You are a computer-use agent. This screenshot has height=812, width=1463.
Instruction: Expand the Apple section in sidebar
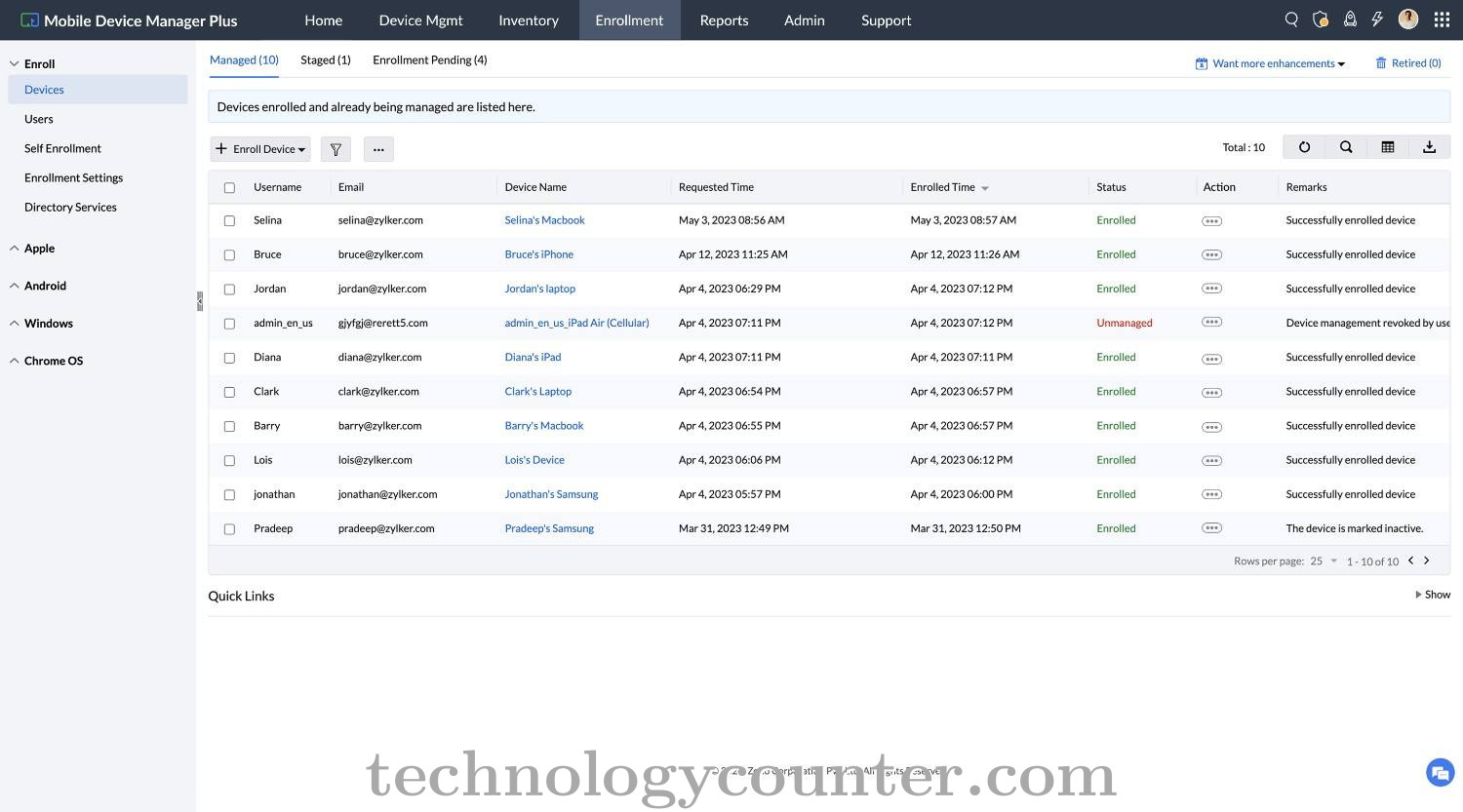click(x=32, y=249)
